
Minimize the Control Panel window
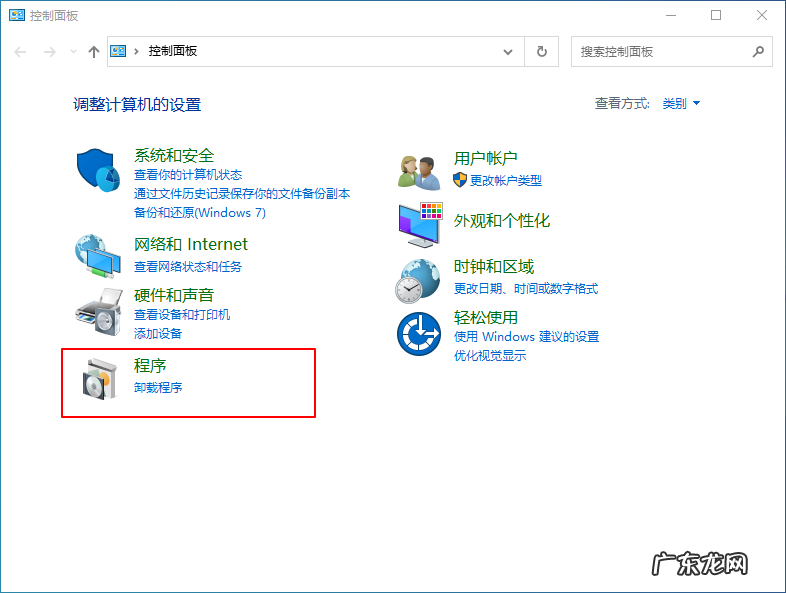671,16
